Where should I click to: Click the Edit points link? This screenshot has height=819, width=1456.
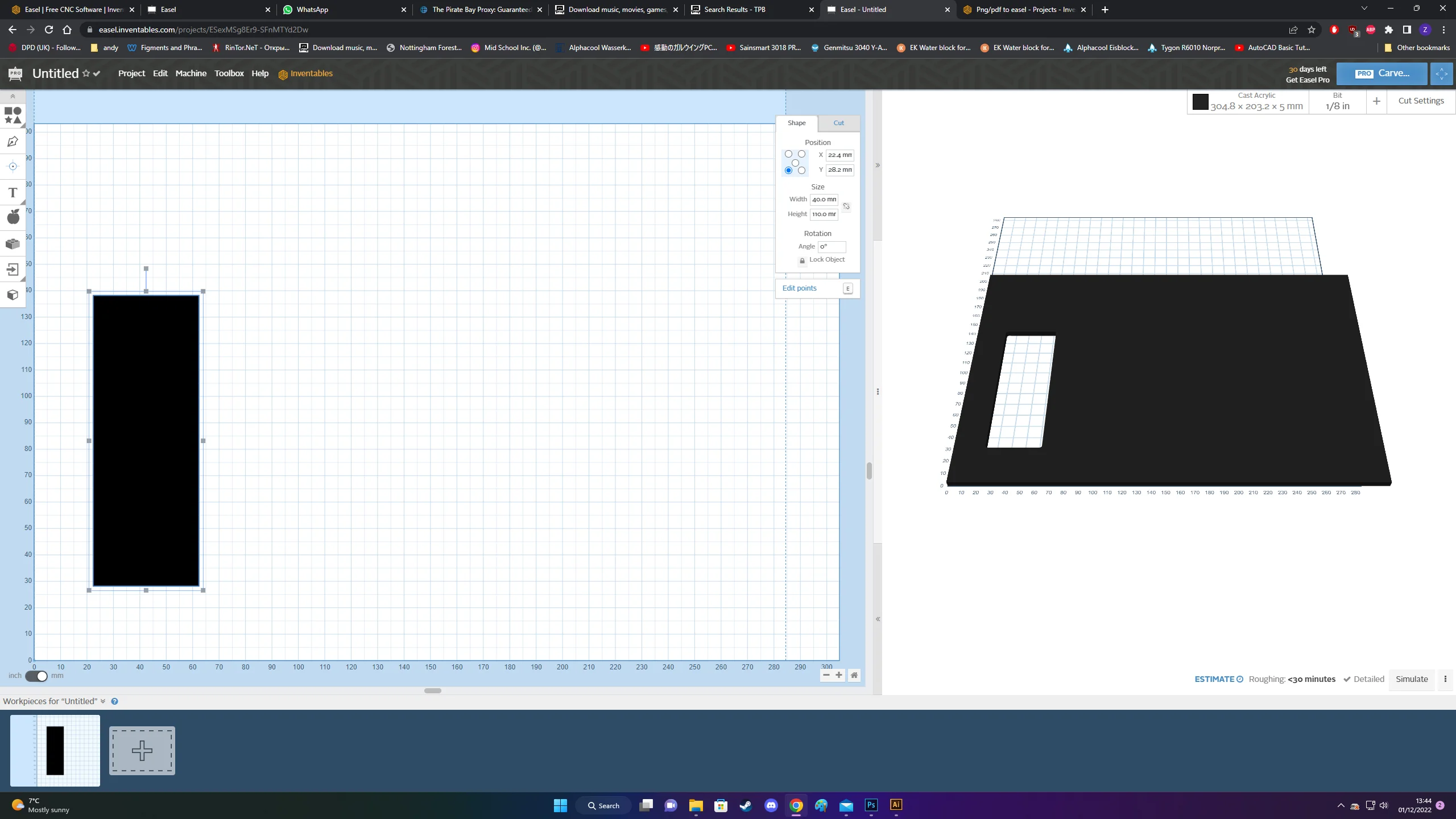pos(799,288)
